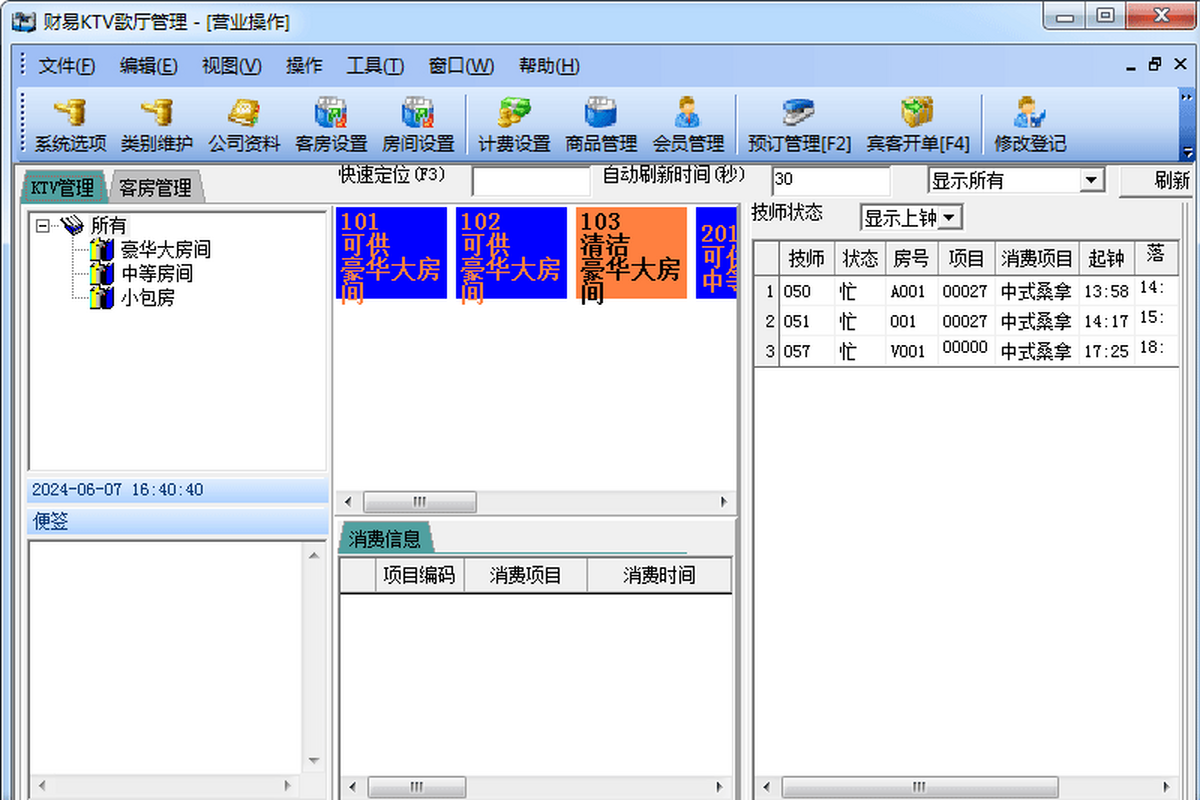Open the 文件(F) menu

(x=66, y=66)
